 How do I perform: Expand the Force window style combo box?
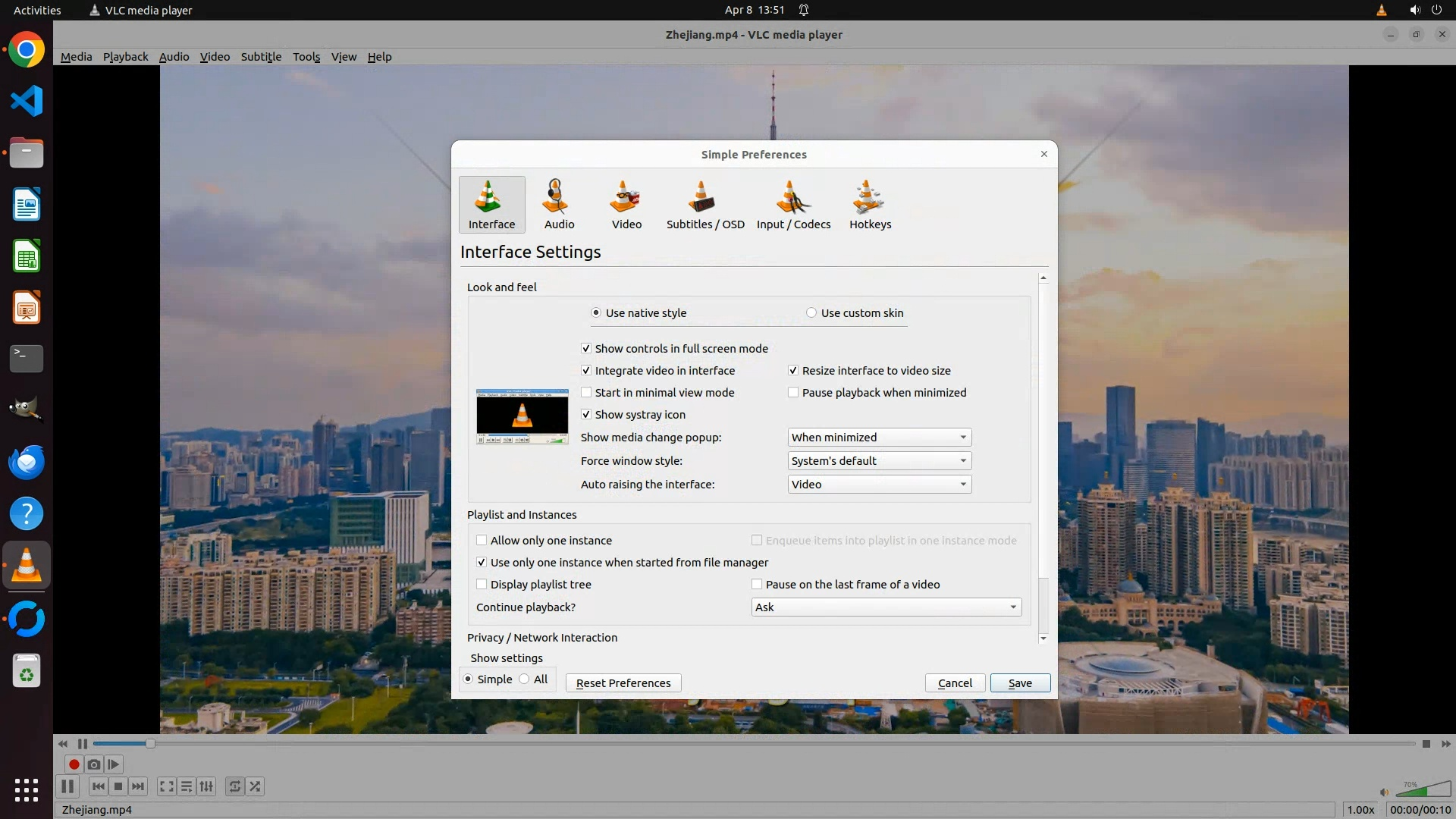click(x=879, y=461)
